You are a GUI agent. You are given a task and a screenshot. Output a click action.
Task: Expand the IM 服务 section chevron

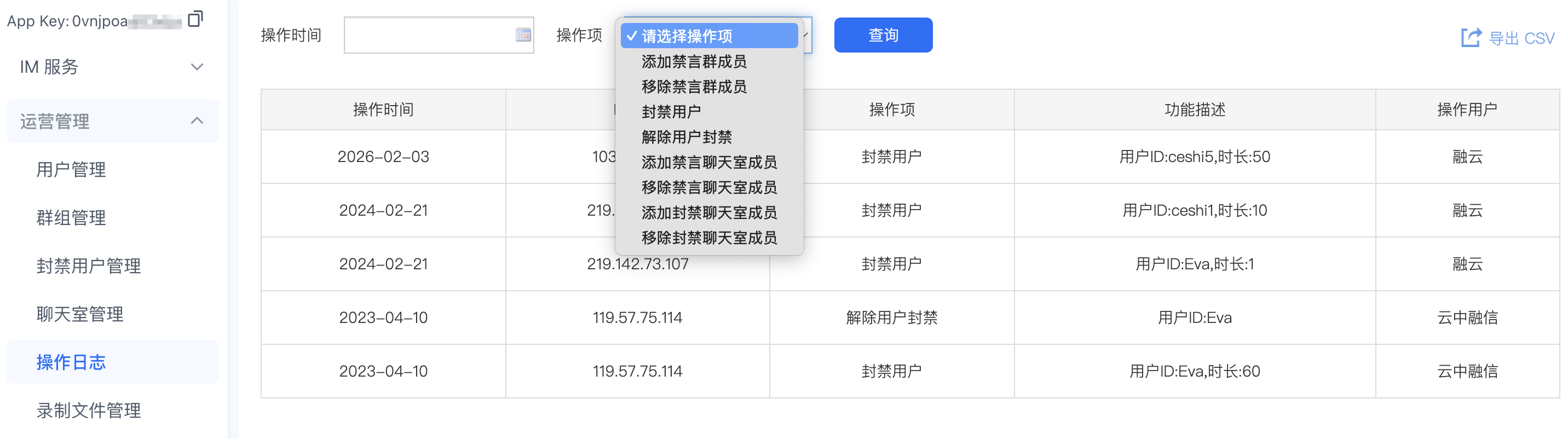(197, 67)
